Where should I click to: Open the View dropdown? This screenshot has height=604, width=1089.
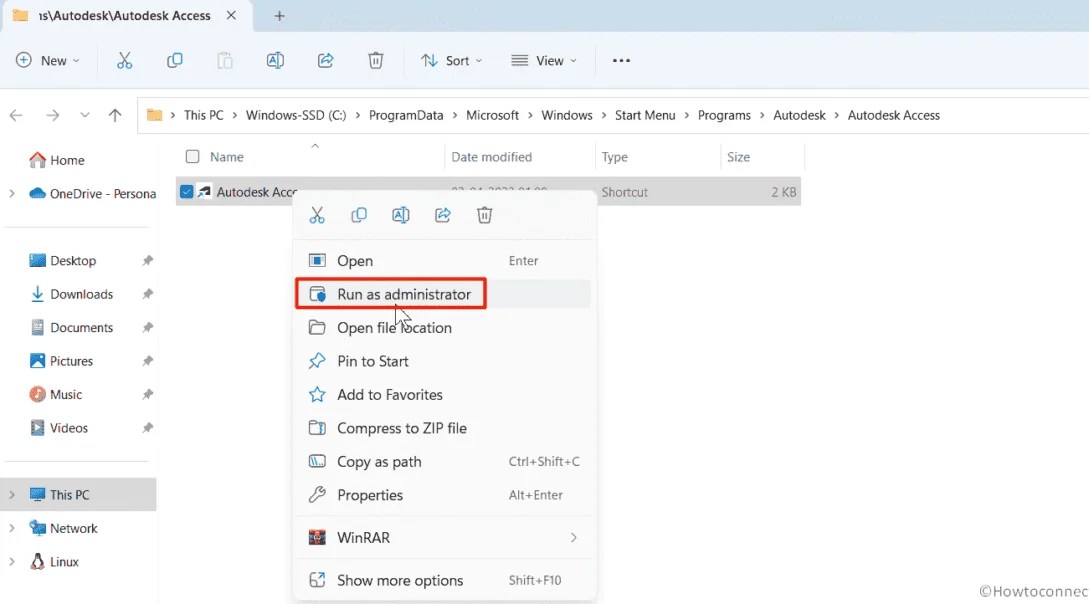click(543, 61)
